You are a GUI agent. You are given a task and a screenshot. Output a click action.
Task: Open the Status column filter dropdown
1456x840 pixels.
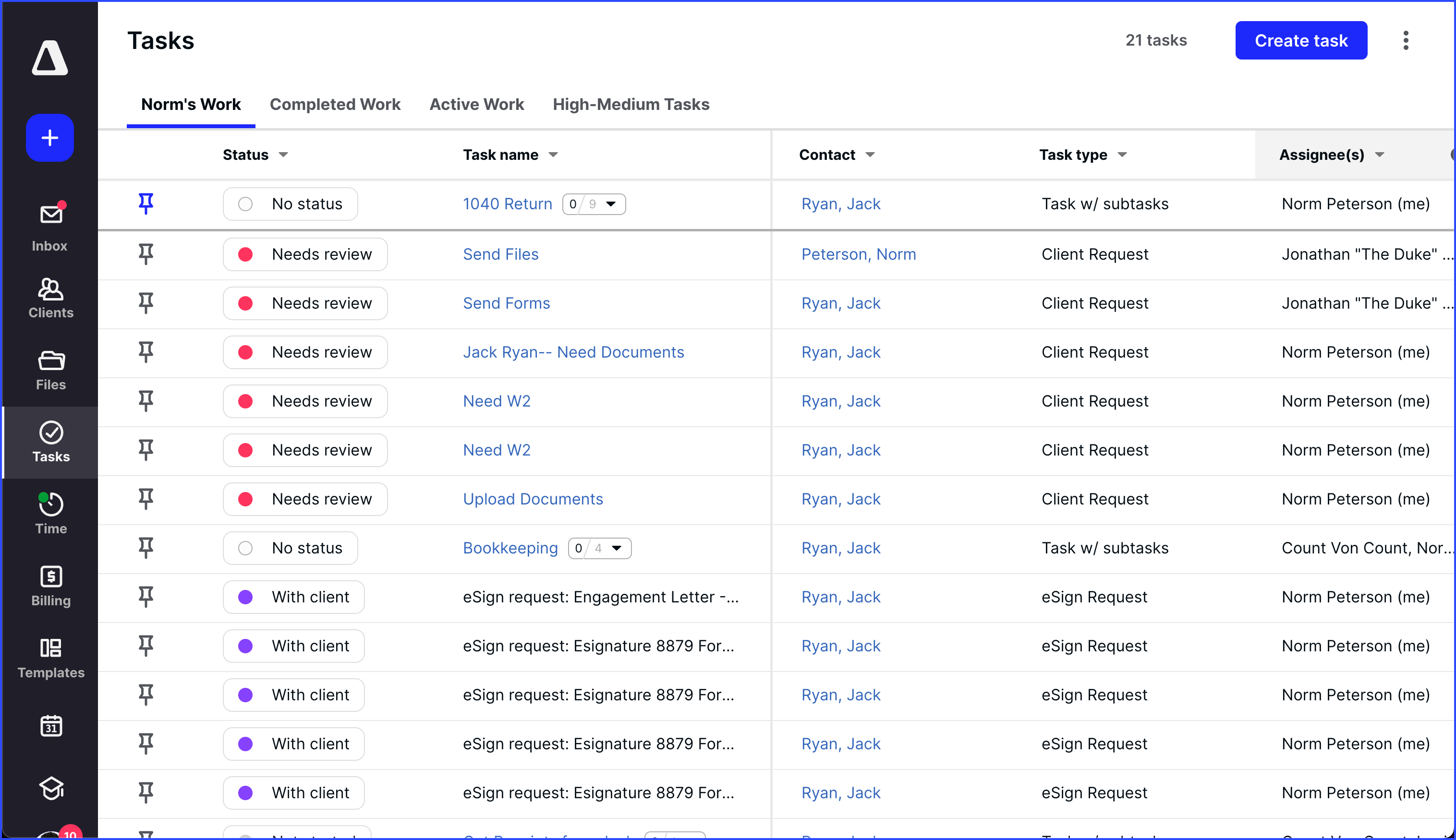pos(283,155)
